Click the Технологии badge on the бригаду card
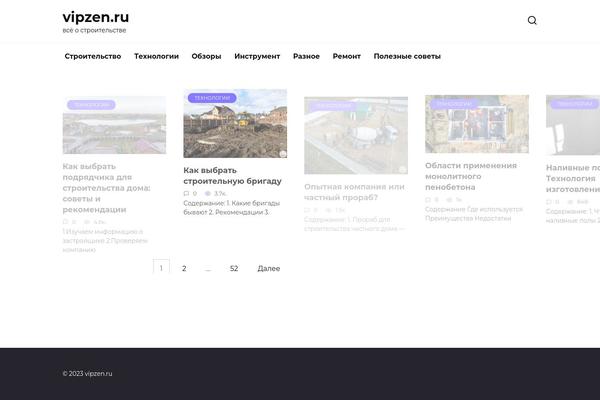This screenshot has width=600, height=400. click(212, 98)
